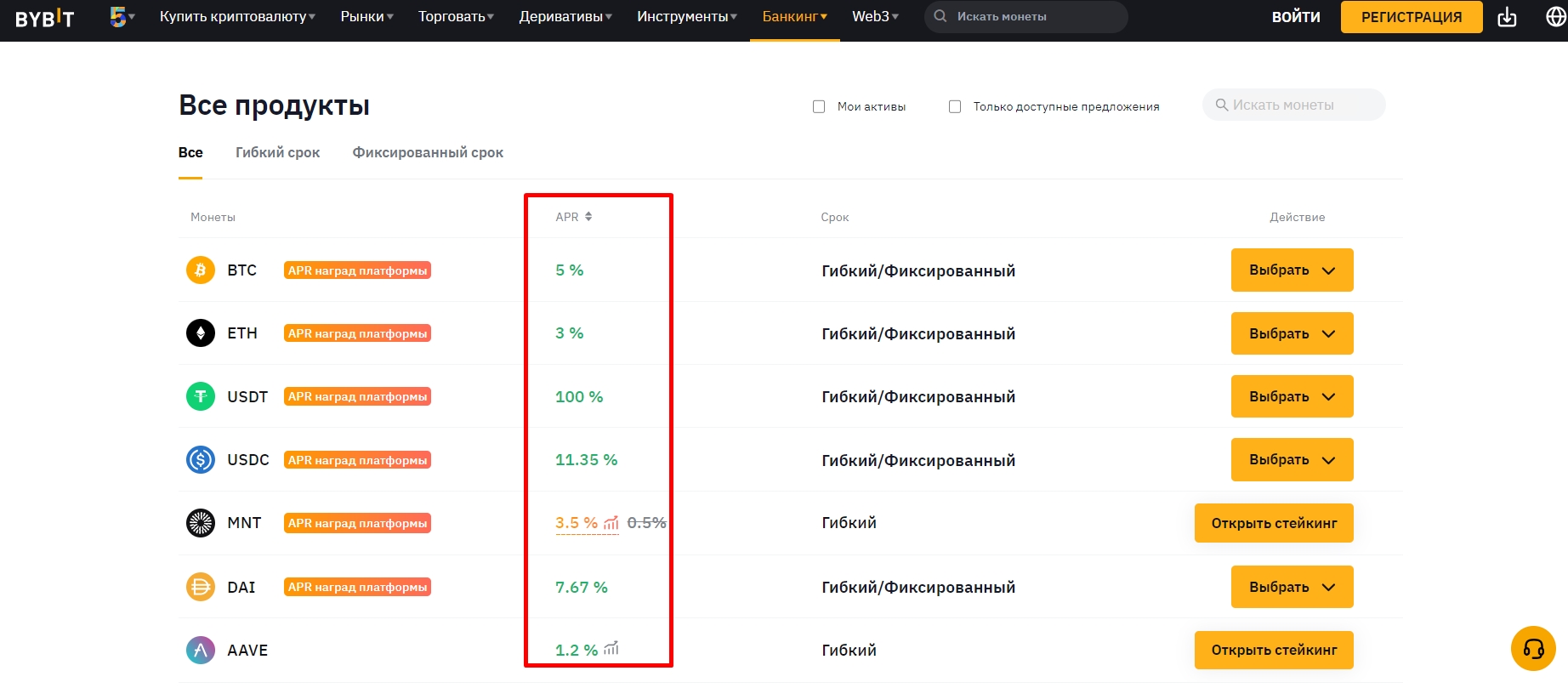Open the support headset chat icon

[x=1533, y=649]
